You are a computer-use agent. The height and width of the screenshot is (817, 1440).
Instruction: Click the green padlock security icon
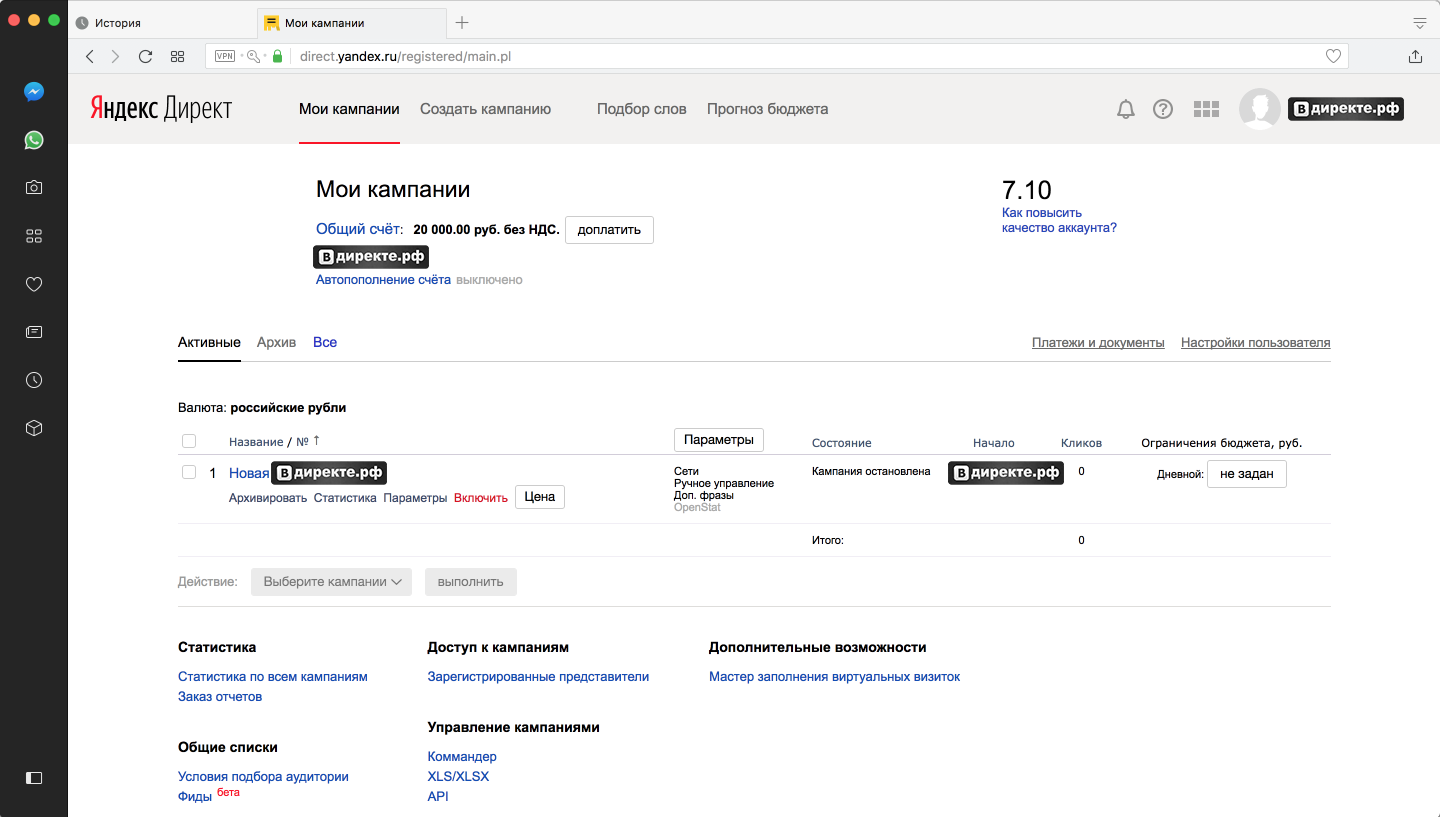tap(278, 57)
